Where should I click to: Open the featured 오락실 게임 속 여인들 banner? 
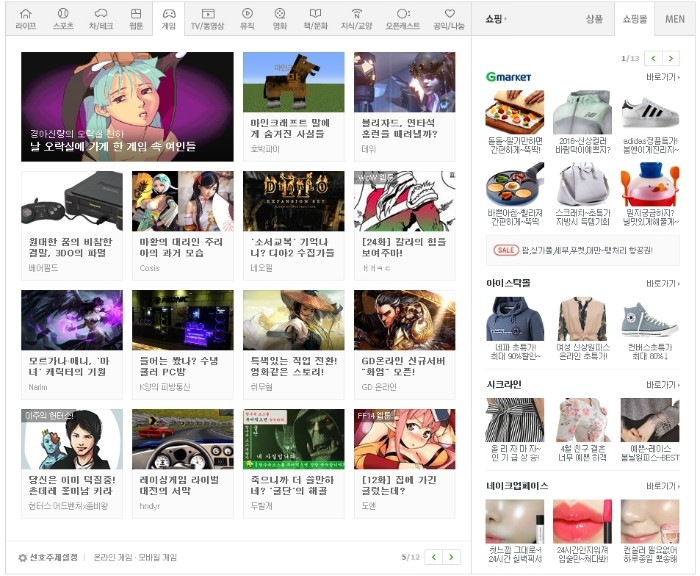click(x=127, y=107)
